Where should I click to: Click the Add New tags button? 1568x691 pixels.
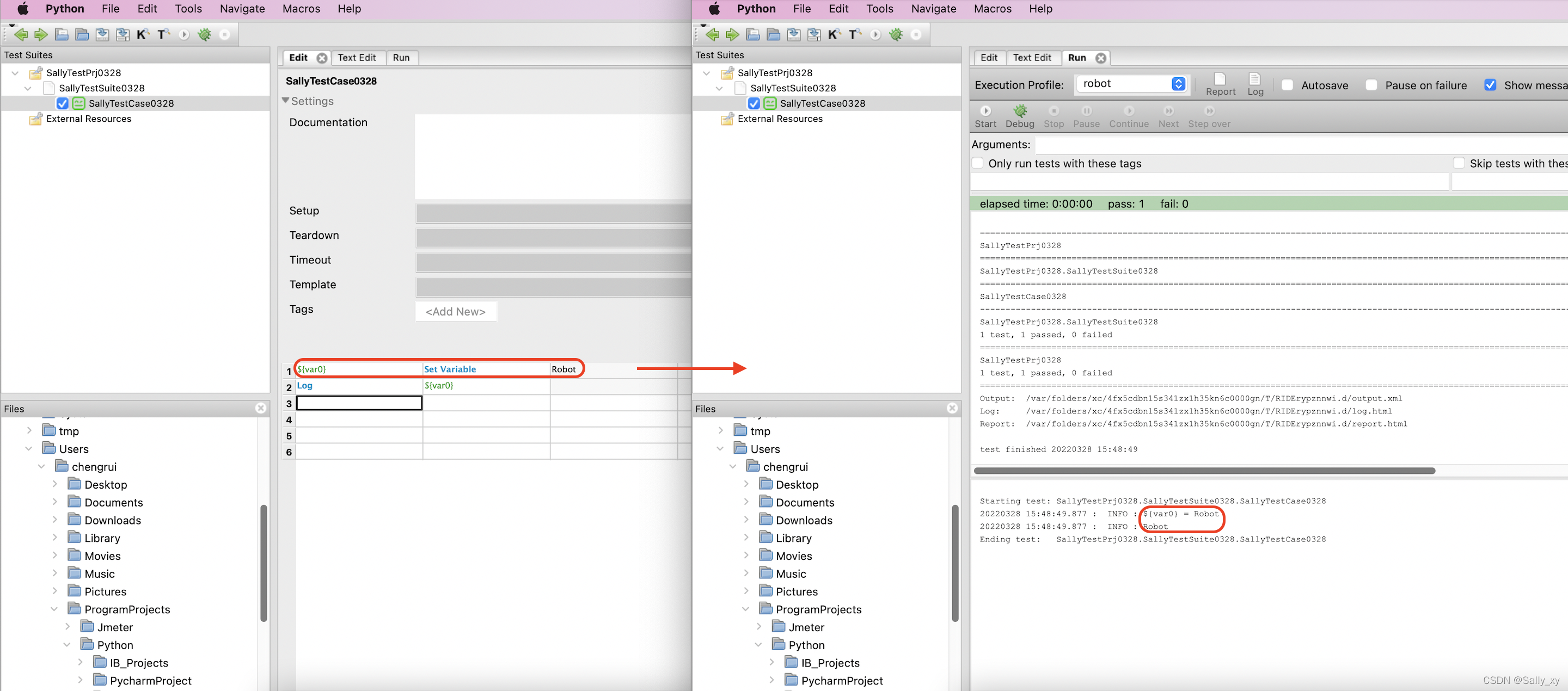454,310
